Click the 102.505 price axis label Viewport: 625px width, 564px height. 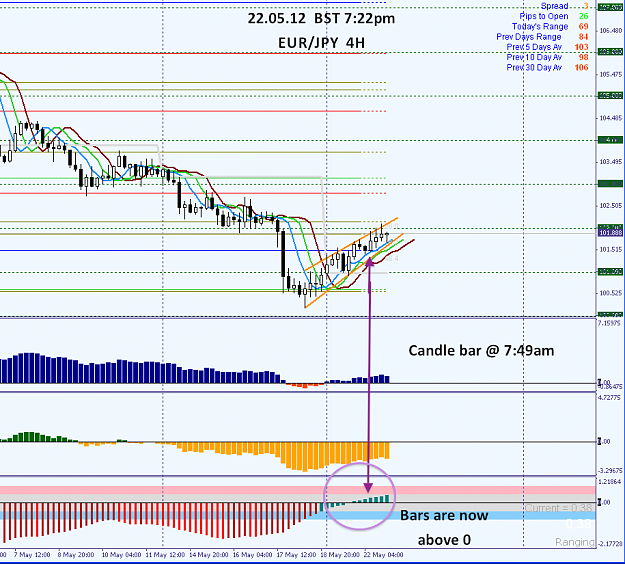pos(611,206)
